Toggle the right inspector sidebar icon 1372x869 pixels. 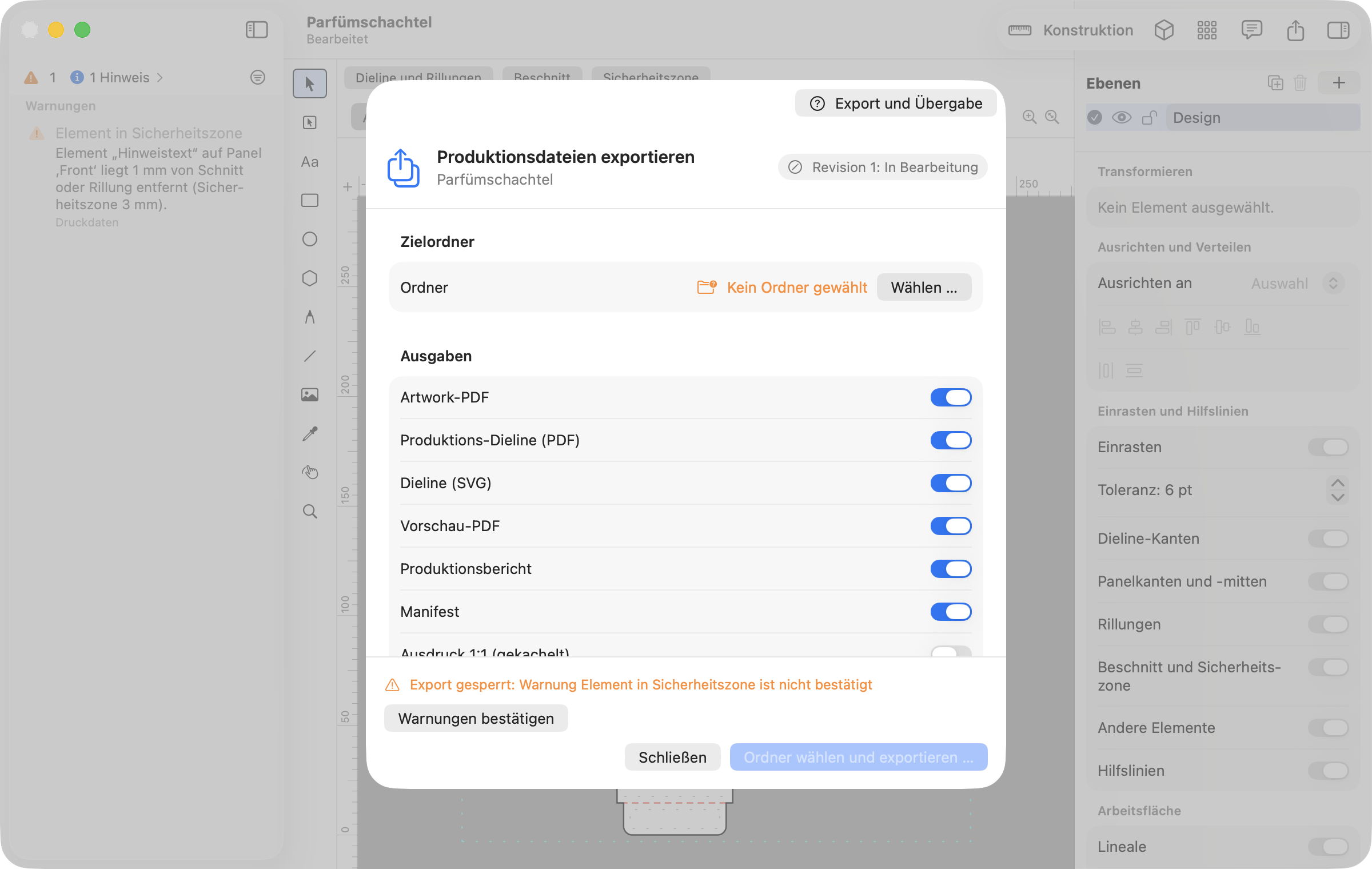1338,30
